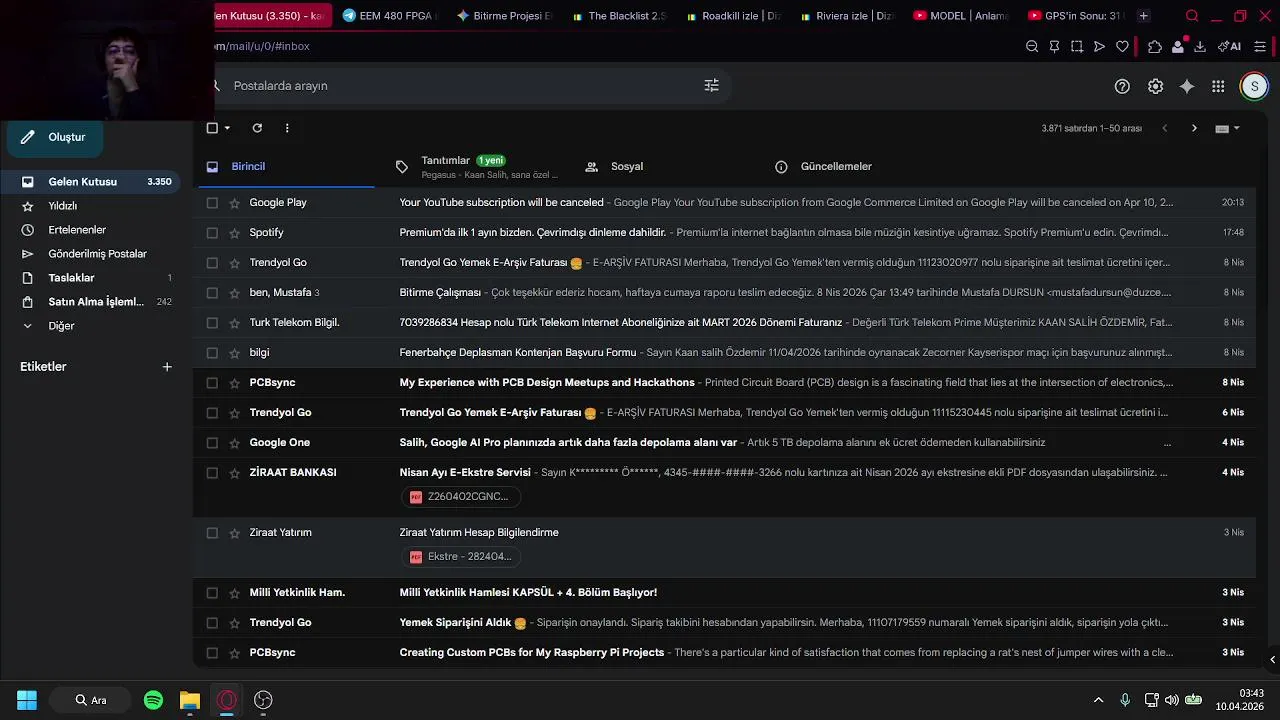1280x720 pixels.
Task: Switch to the Birincil tab
Action: point(287,167)
